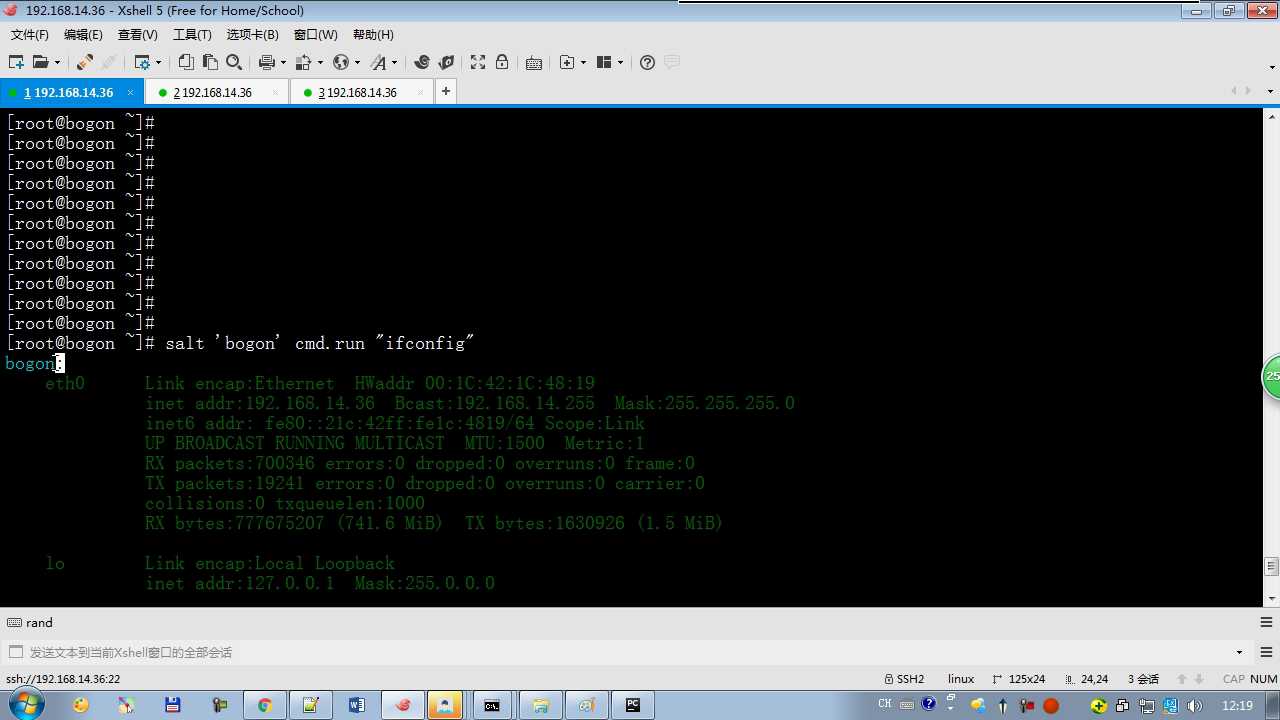1280x720 pixels.
Task: Open the 帮助(H) menu
Action: click(x=373, y=35)
